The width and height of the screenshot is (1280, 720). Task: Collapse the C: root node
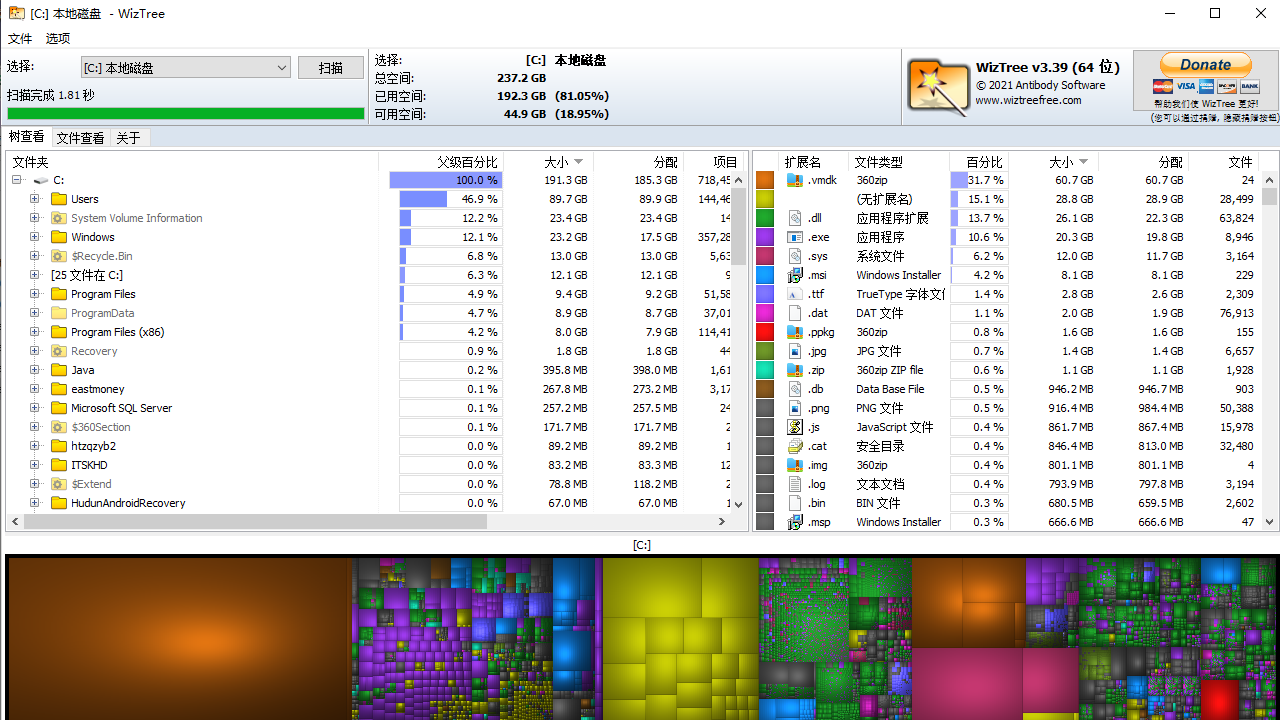coord(15,180)
